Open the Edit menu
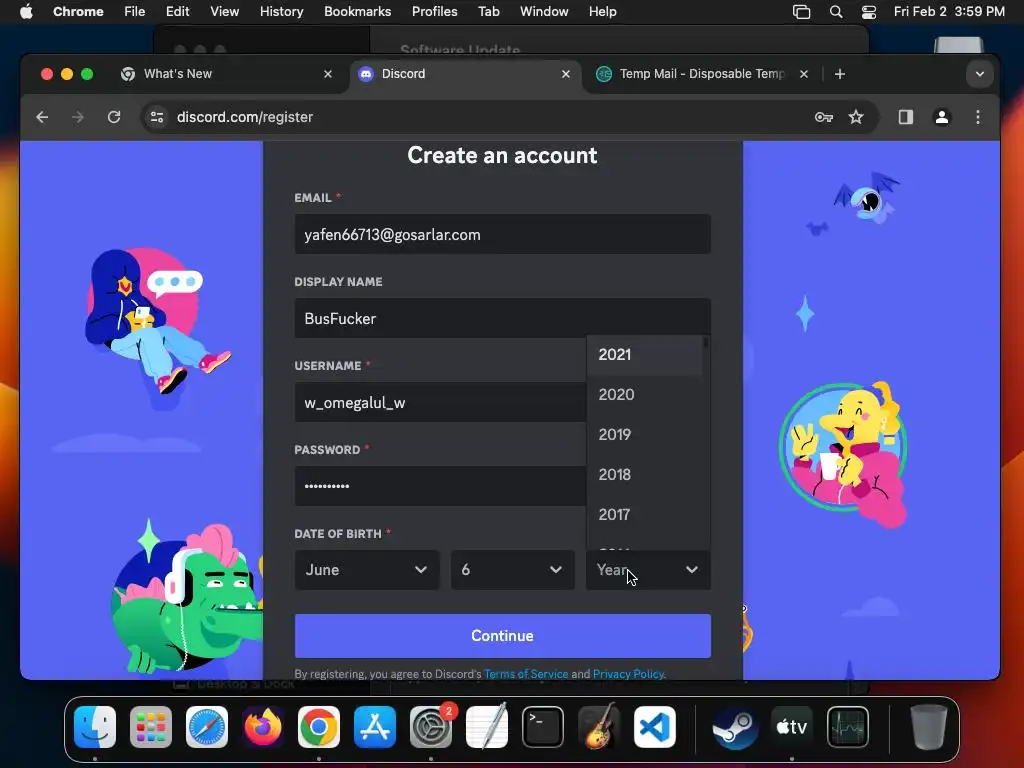This screenshot has width=1024, height=768. pos(177,12)
